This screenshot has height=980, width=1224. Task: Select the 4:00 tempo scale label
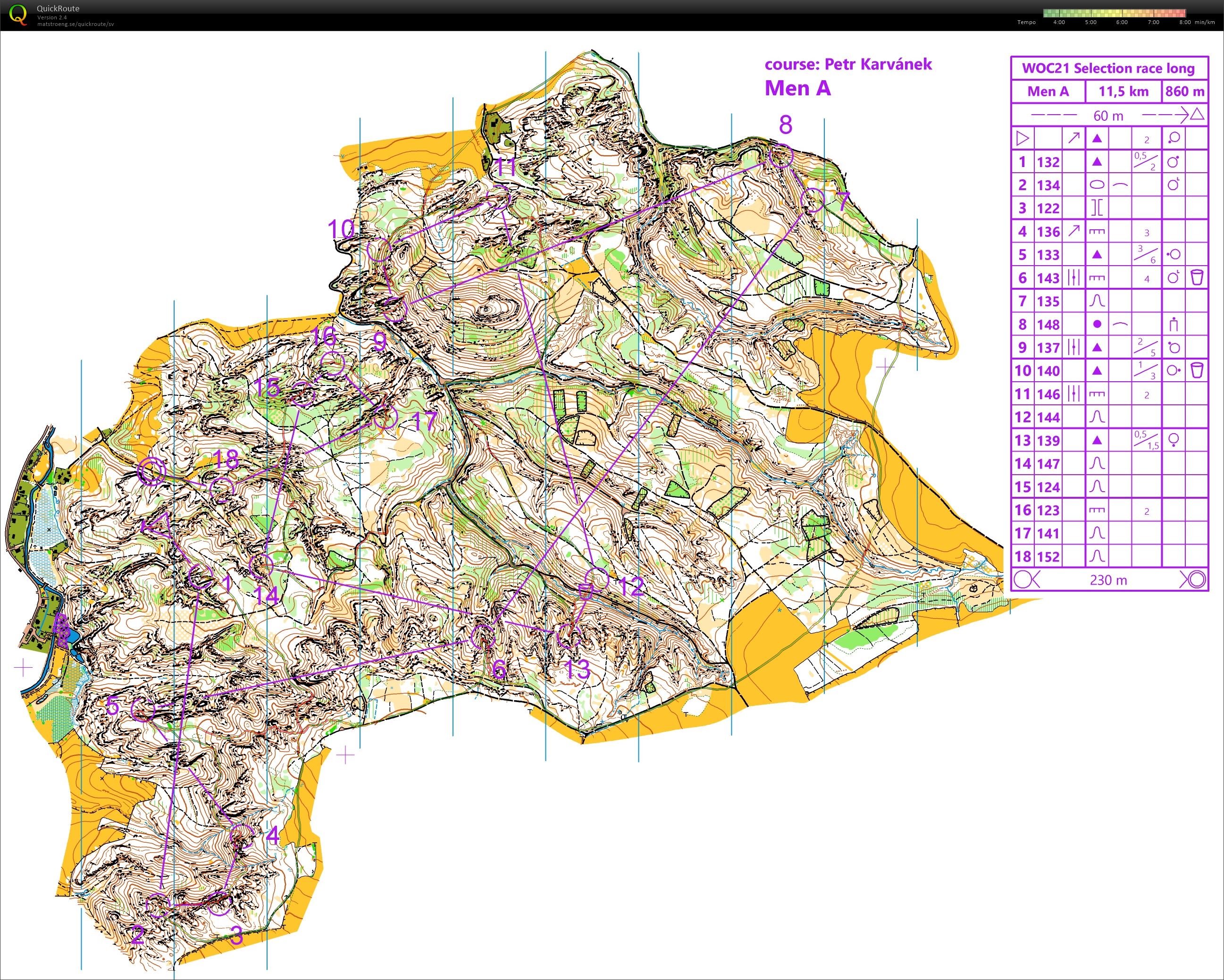(x=1059, y=23)
